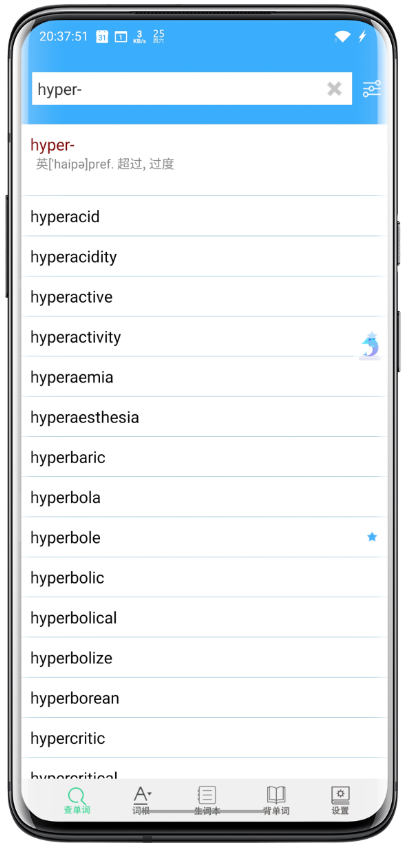Switch to the 词根 word roots tab
404x848 pixels.
tap(141, 801)
